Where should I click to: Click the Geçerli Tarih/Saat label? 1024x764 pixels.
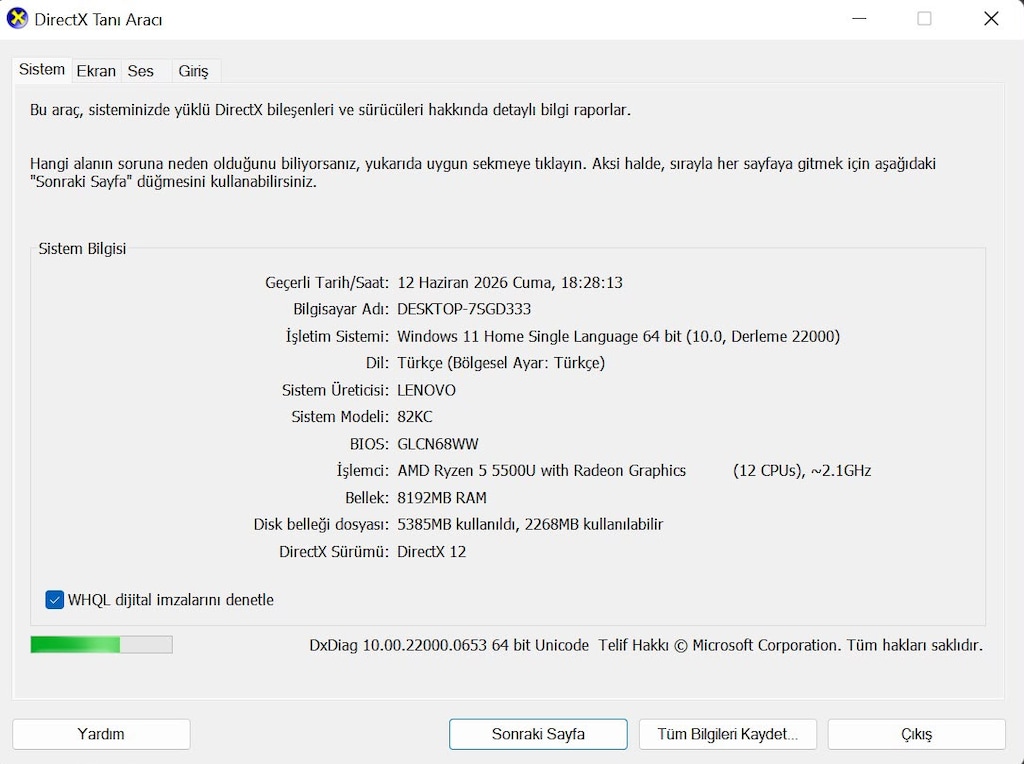coord(327,283)
